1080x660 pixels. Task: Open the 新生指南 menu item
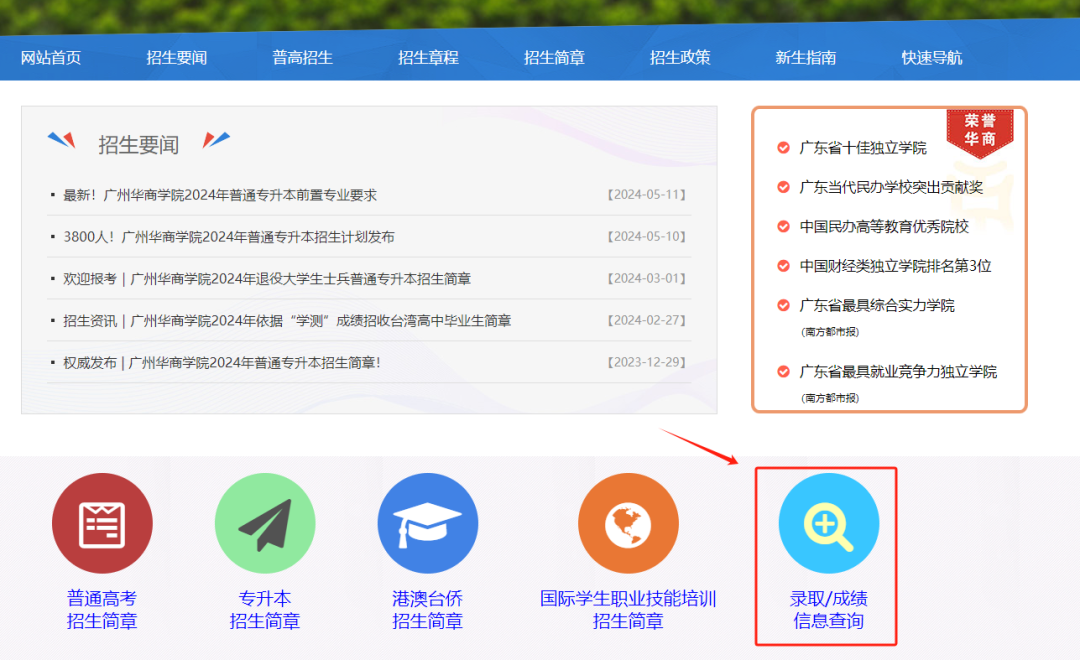click(806, 57)
